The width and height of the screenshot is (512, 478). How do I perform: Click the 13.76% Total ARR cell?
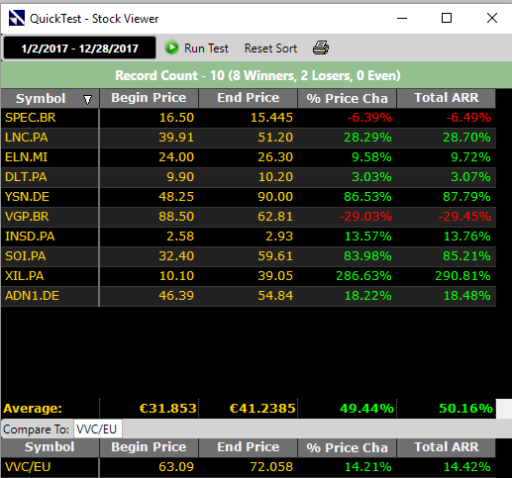point(467,236)
